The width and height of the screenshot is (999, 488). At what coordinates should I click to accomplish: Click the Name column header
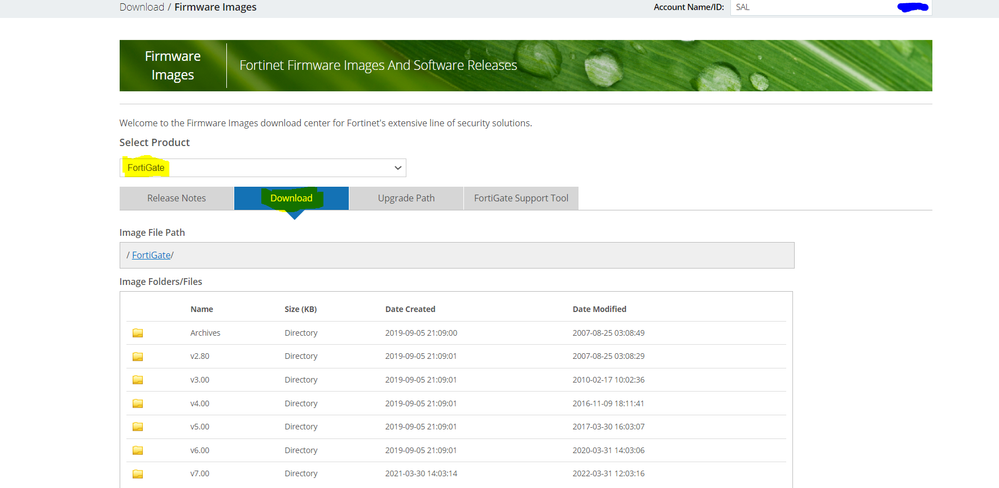(x=201, y=309)
